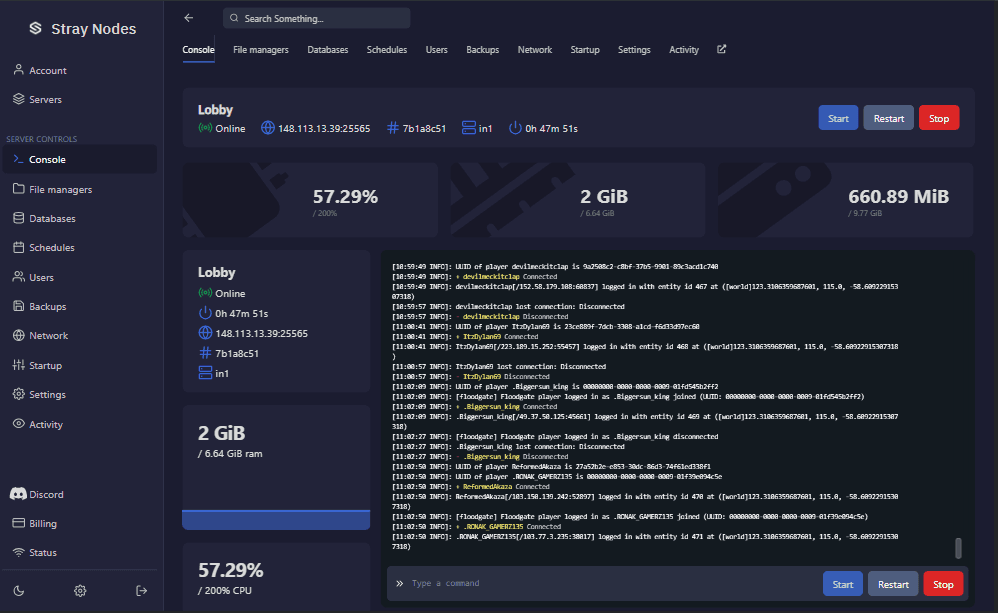998x613 pixels.
Task: Click the console log scrollbar handle
Action: (x=958, y=547)
